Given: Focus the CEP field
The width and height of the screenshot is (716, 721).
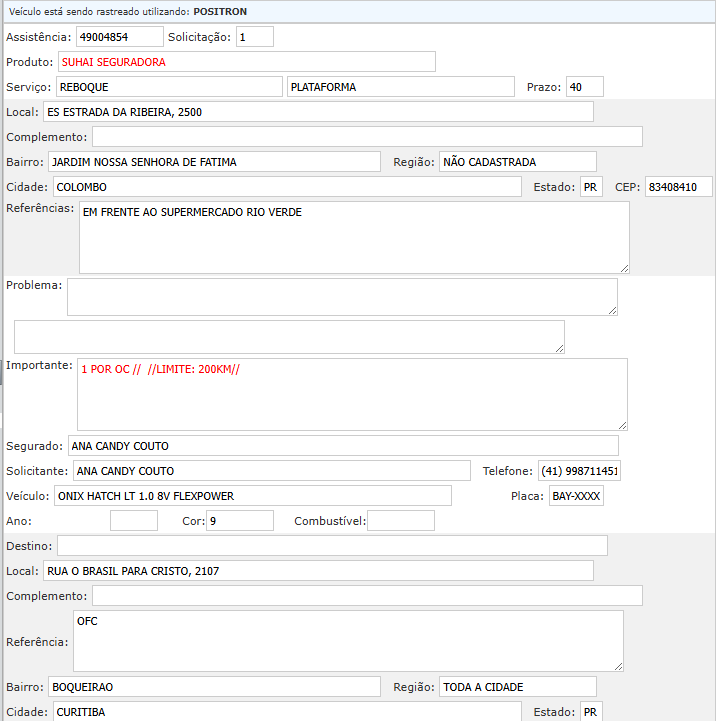Looking at the screenshot, I should [679, 187].
